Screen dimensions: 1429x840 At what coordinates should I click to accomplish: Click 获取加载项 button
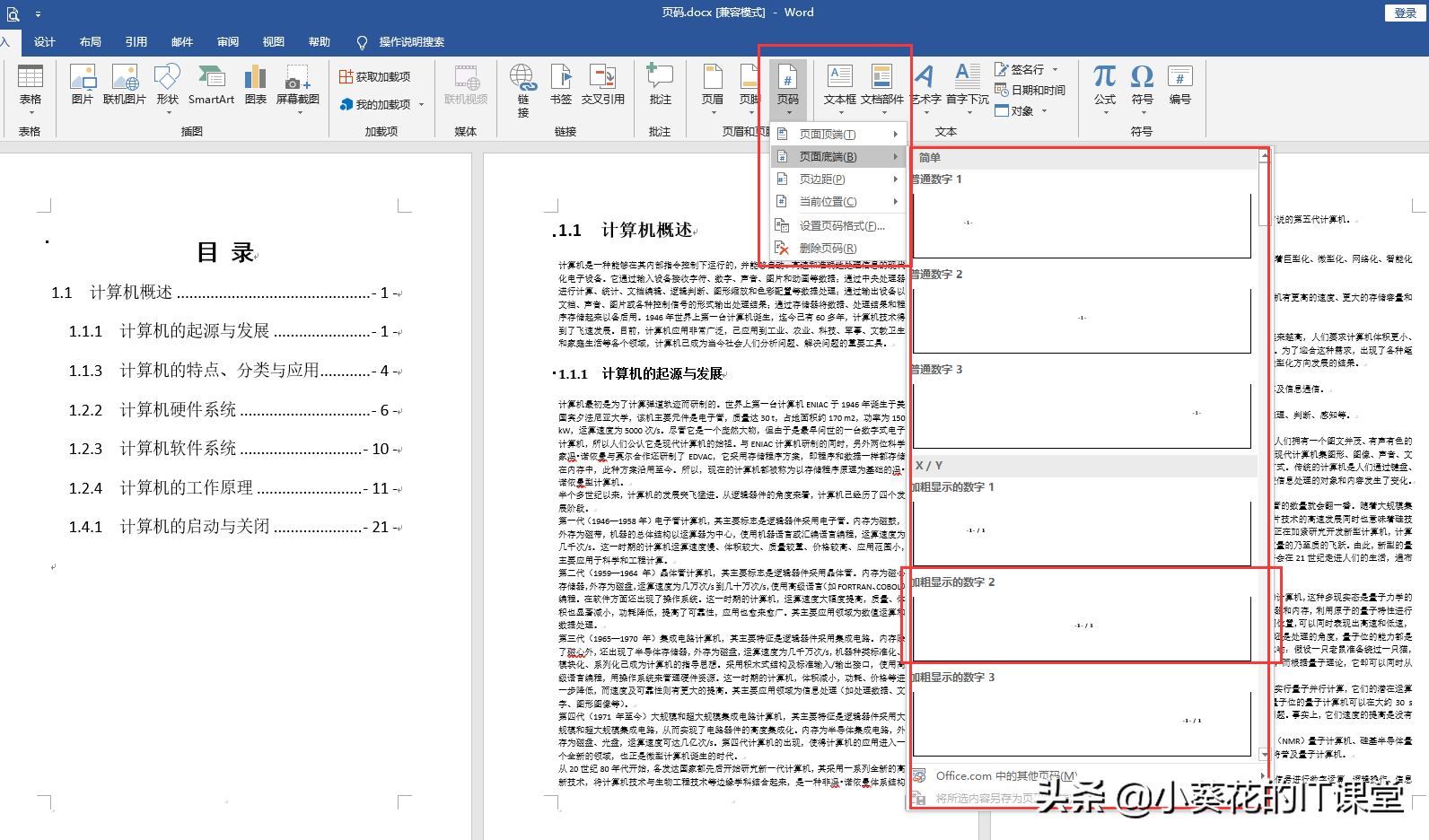(x=375, y=77)
